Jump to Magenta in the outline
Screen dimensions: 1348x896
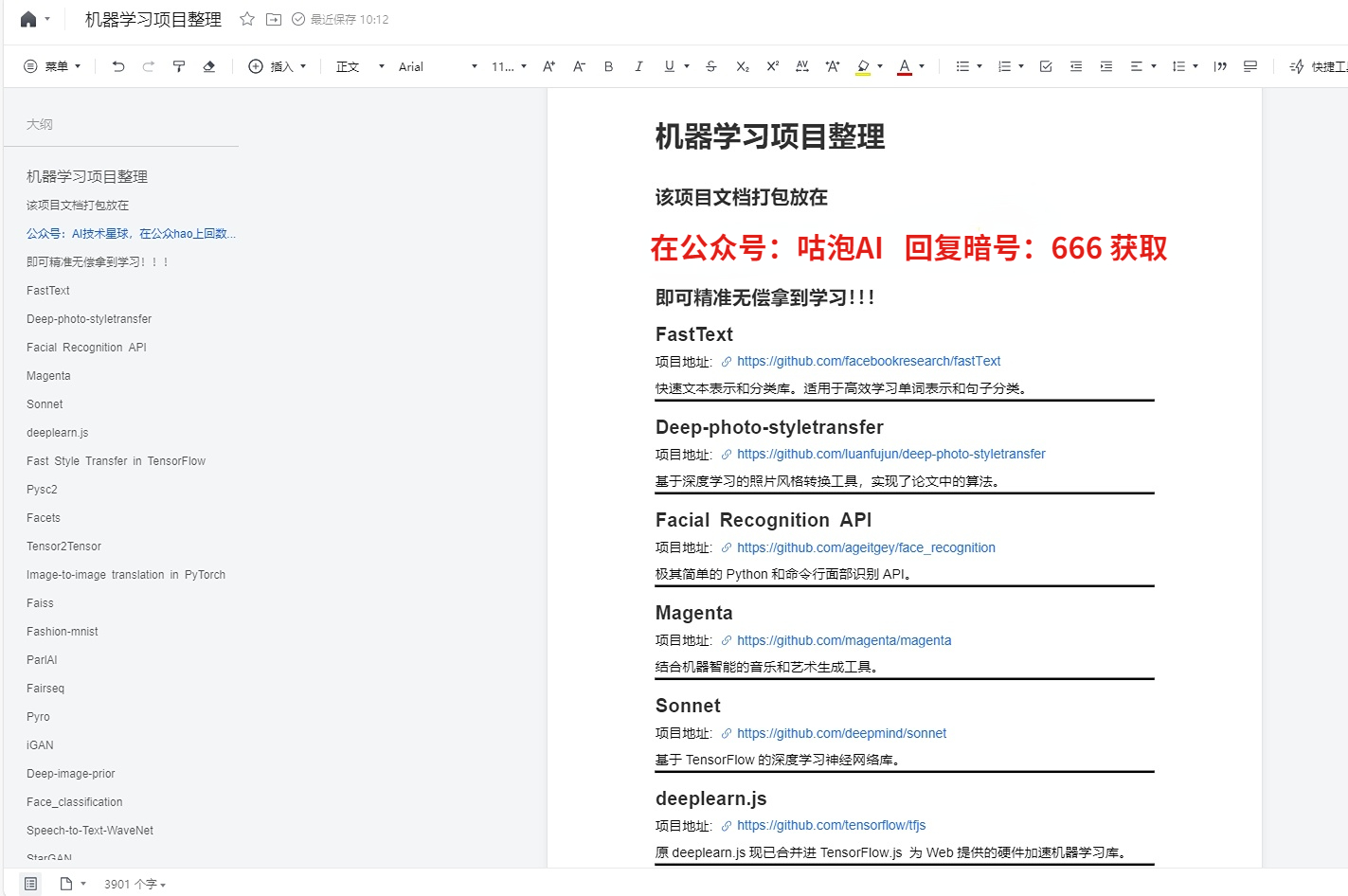[48, 376]
